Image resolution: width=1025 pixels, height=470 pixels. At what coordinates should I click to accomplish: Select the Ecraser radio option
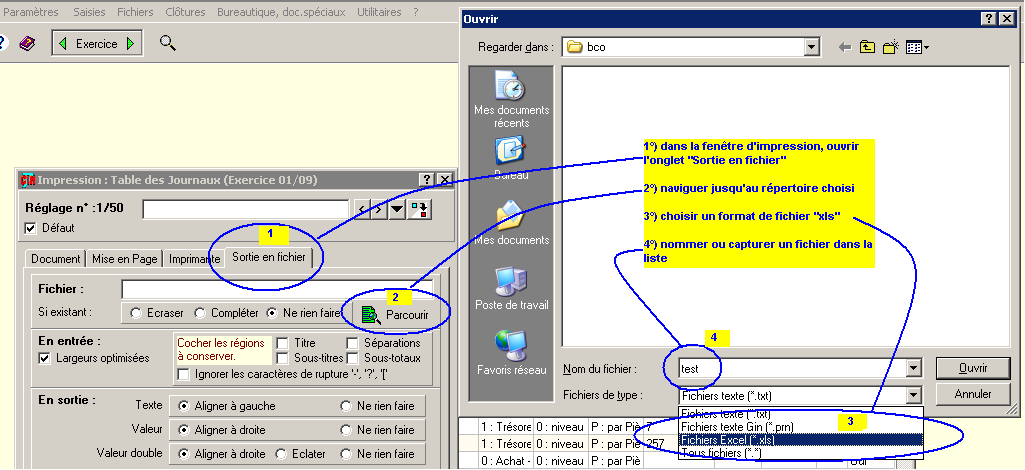click(136, 313)
